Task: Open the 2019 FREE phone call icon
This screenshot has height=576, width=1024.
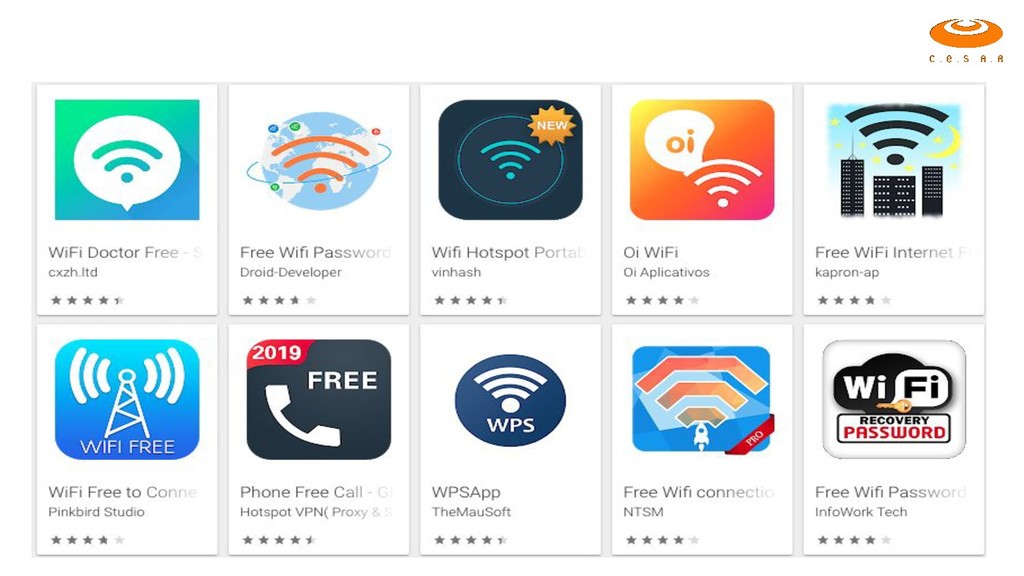Action: click(319, 400)
